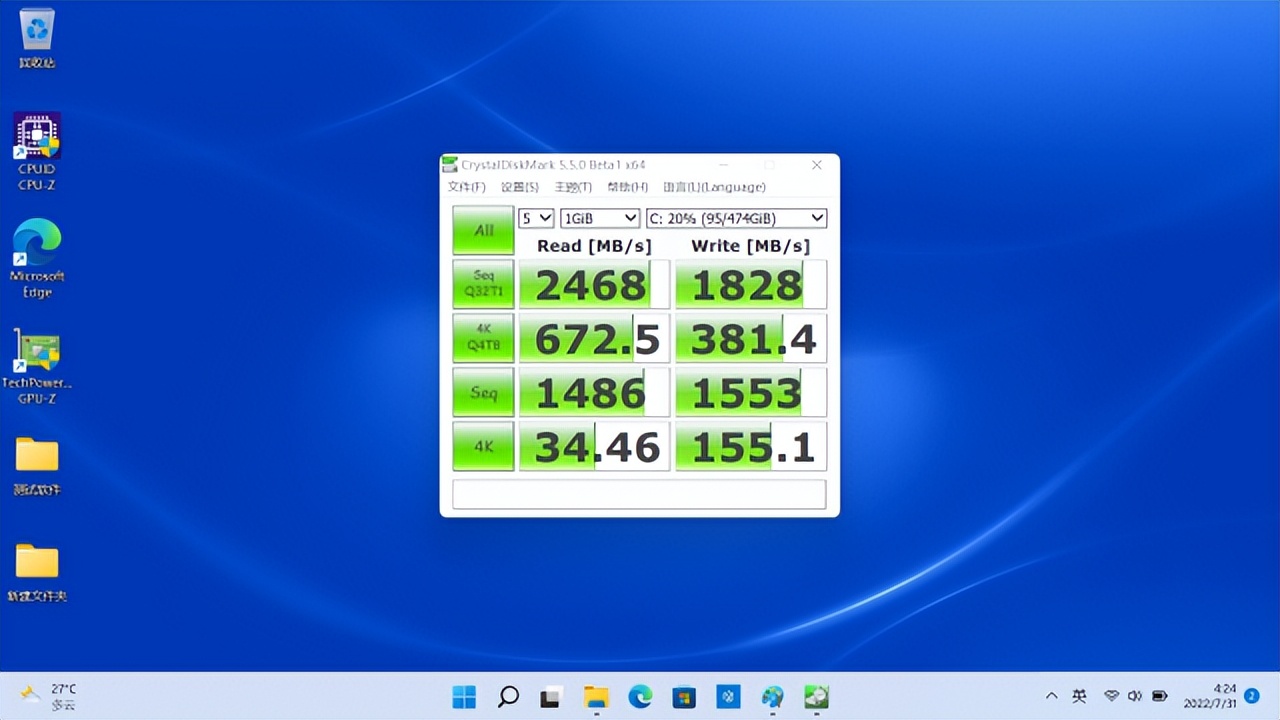Open the drive selector showing C: 20%
1280x720 pixels.
(736, 218)
